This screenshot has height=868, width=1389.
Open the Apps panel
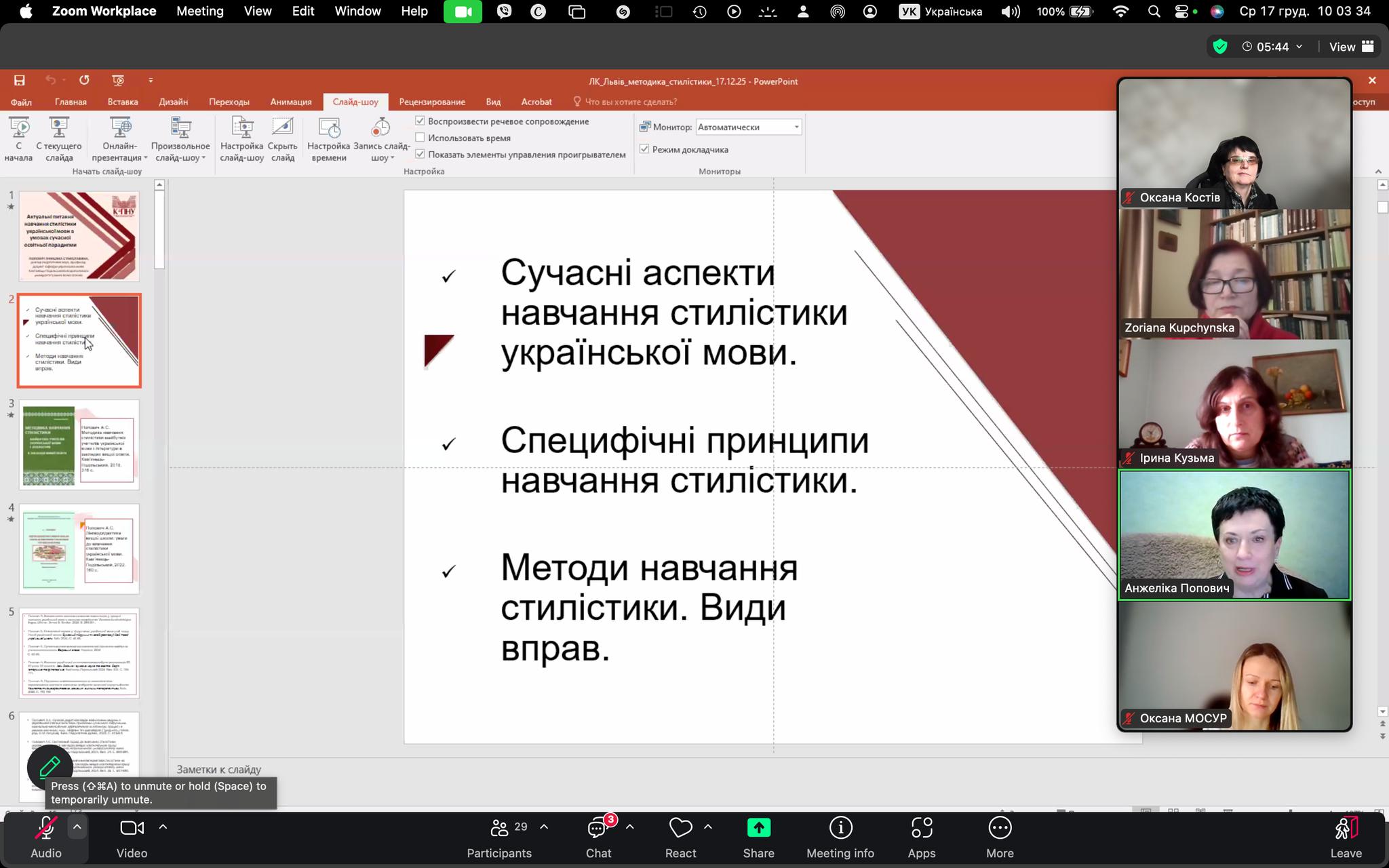tap(921, 828)
